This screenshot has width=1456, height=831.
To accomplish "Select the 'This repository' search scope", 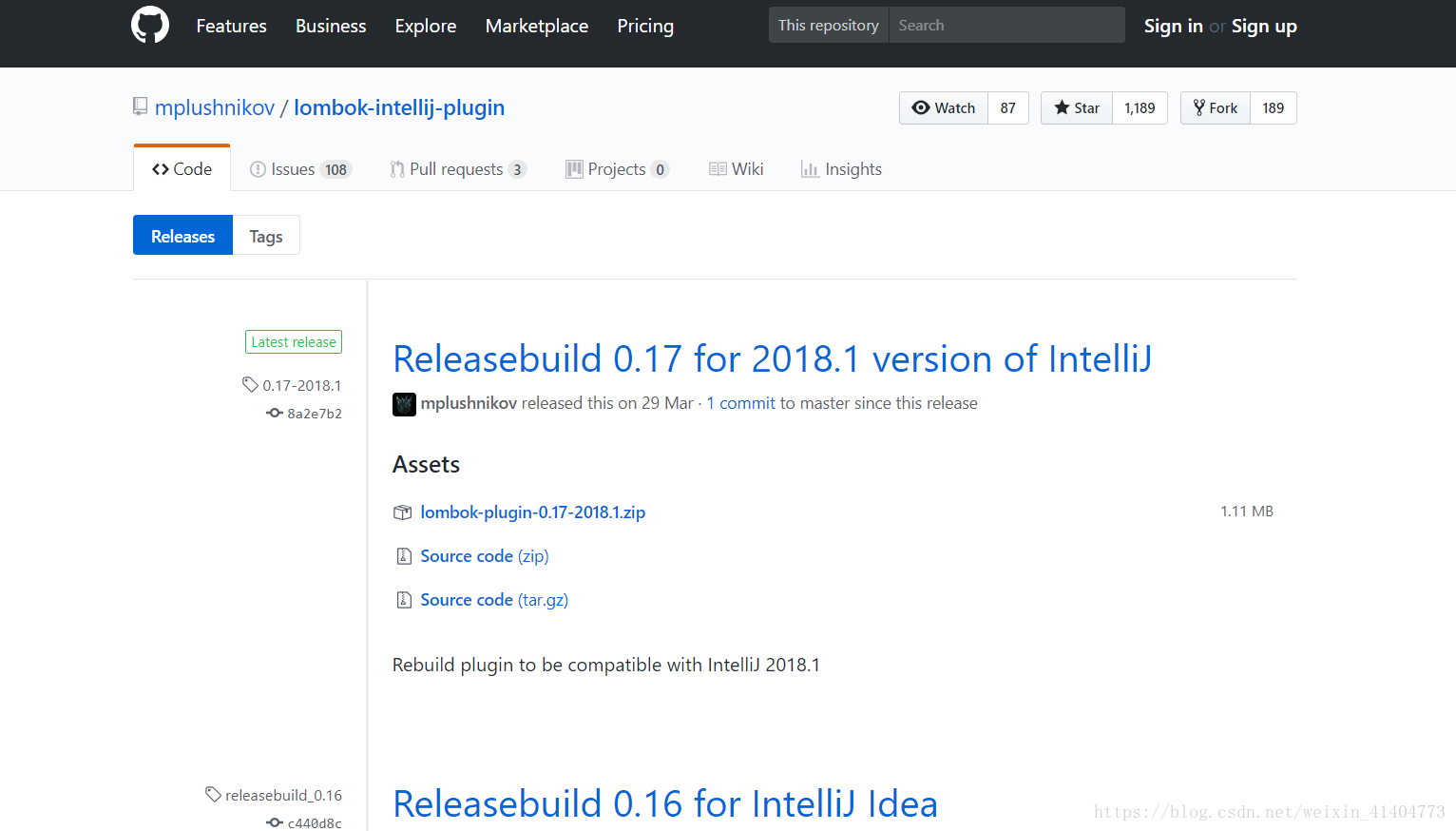I will coord(828,25).
